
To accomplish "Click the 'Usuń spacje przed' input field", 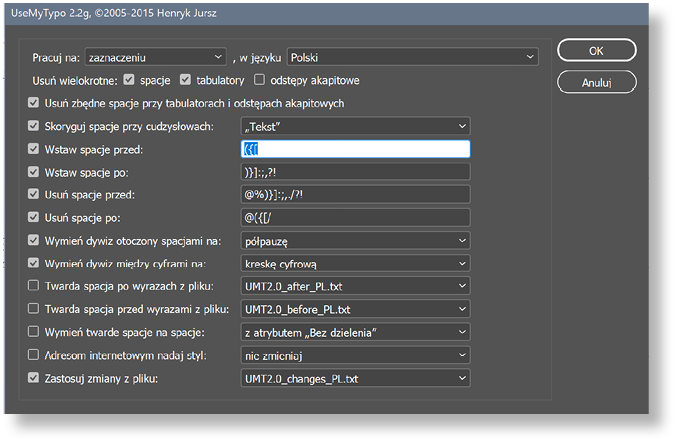I will click(x=355, y=195).
